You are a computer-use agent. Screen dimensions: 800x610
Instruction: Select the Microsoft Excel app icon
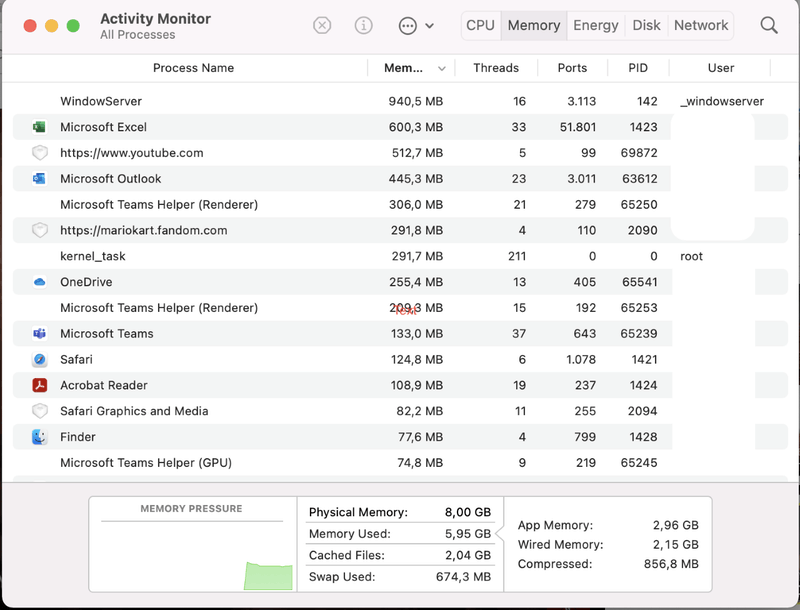coord(40,127)
